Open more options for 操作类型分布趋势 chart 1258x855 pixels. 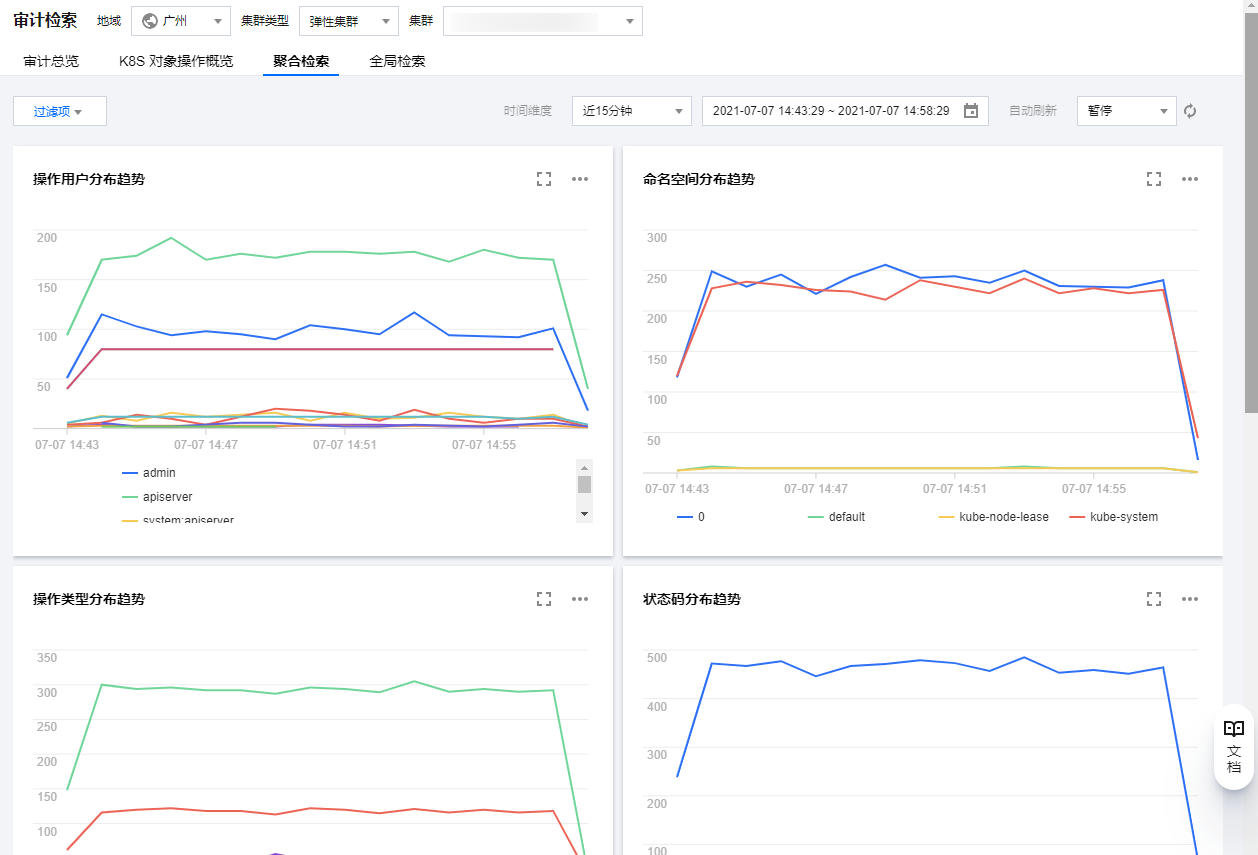[x=580, y=599]
